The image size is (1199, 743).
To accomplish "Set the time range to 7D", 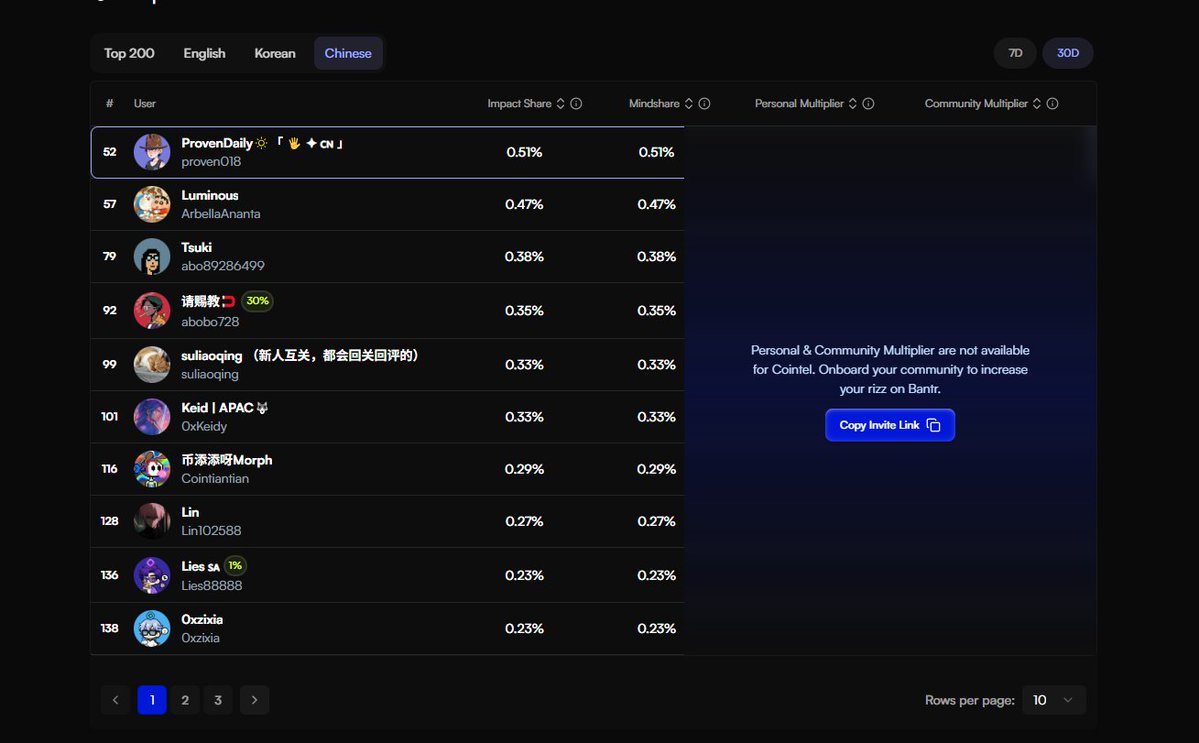I will [1015, 54].
